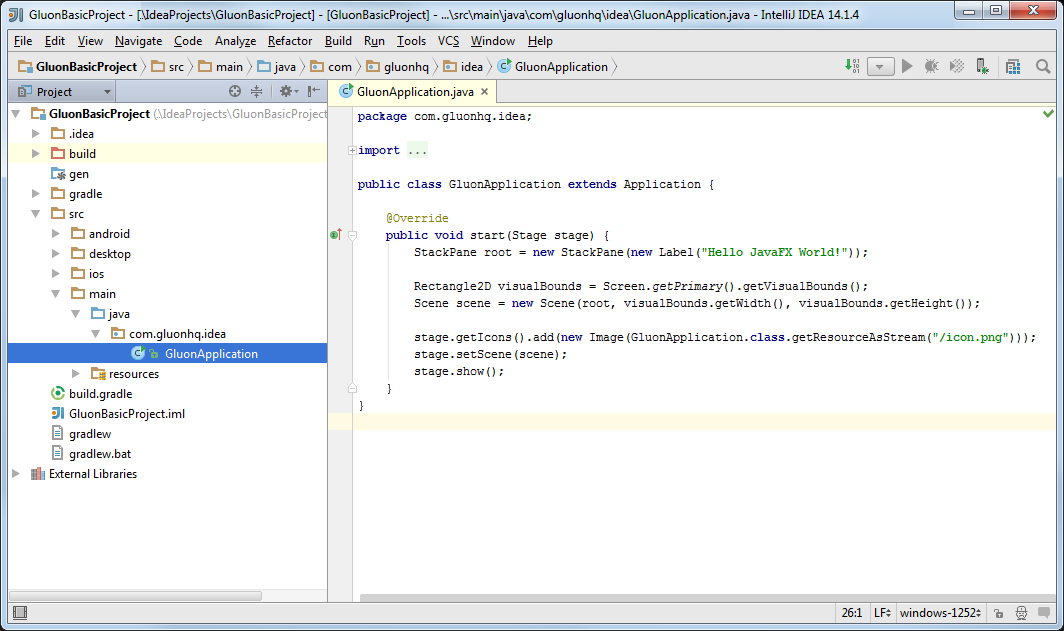Click the tool window toggle in status bar
The height and width of the screenshot is (631, 1064).
pos(20,613)
